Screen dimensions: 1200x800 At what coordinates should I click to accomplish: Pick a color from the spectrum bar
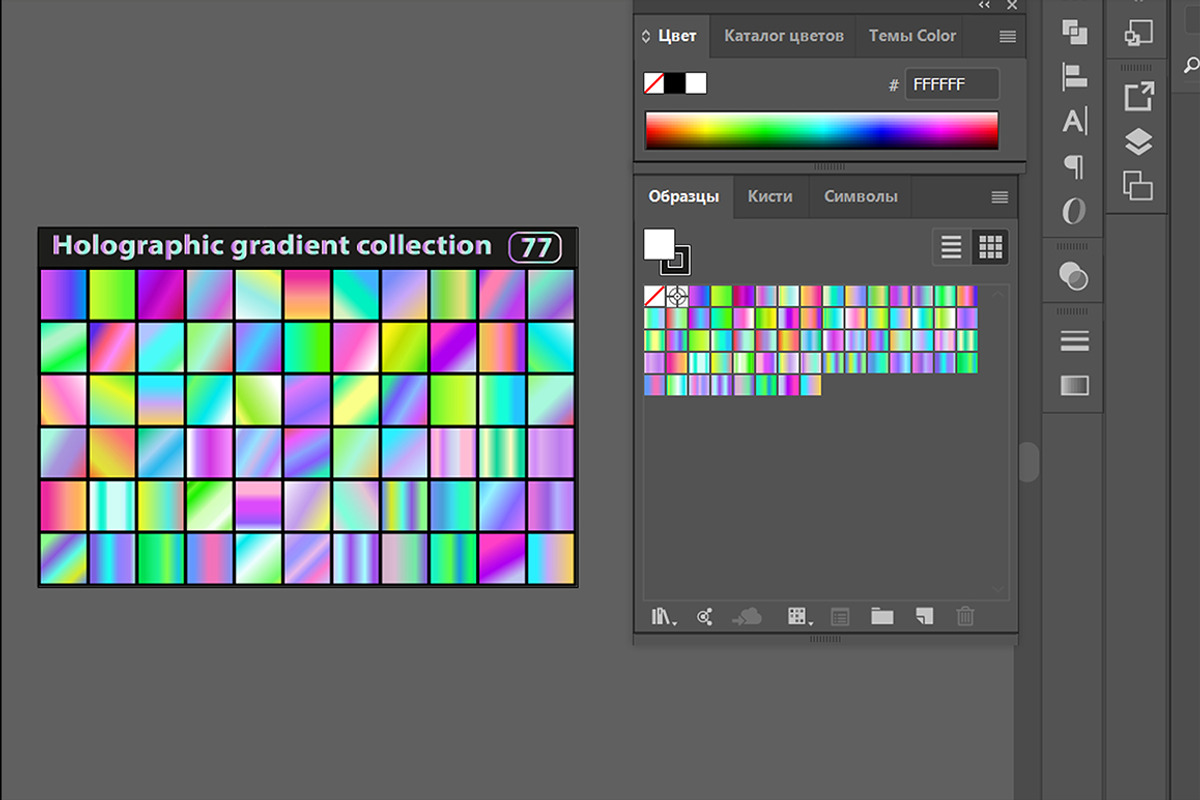pos(821,130)
